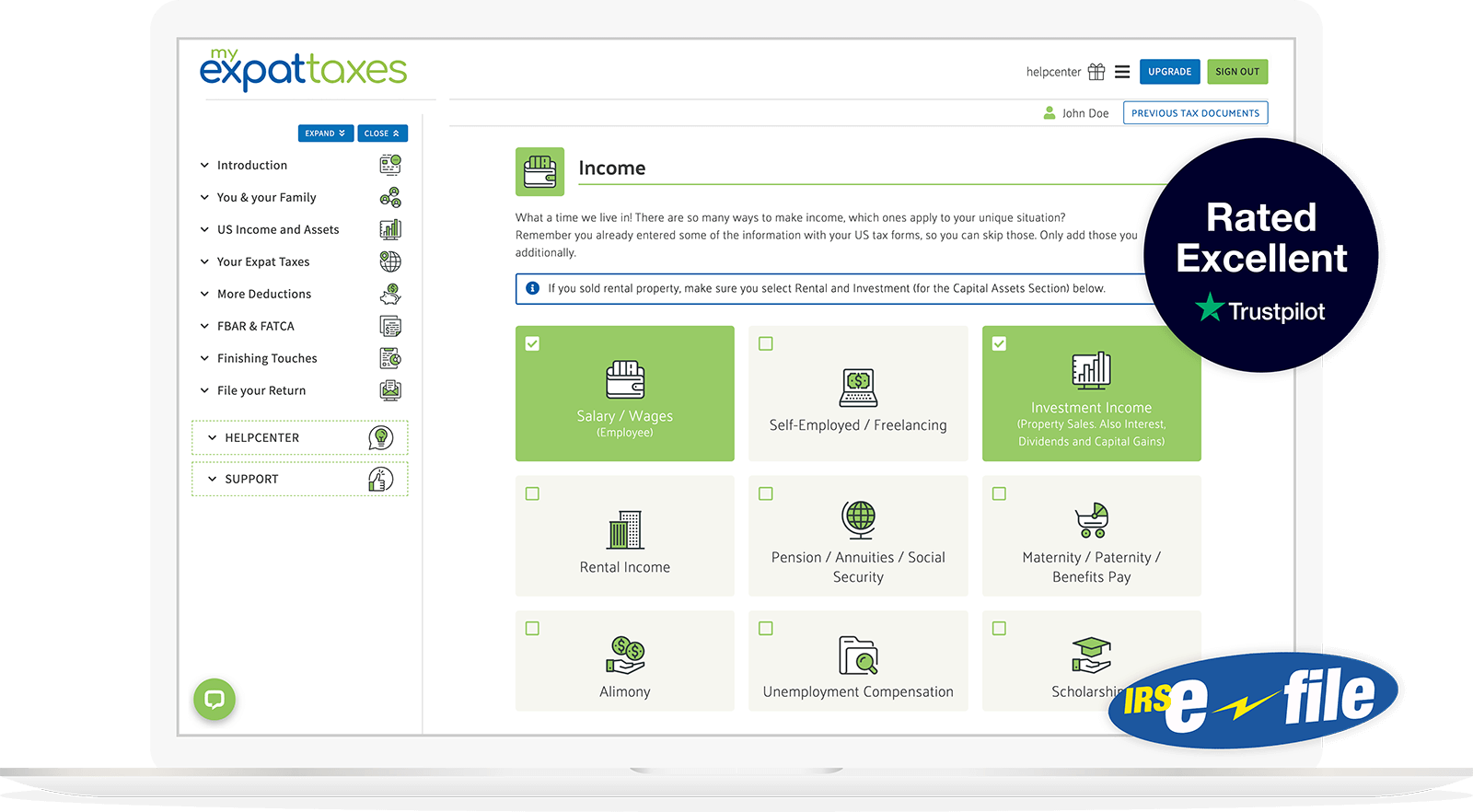Viewport: 1473px width, 812px height.
Task: Open the chat bubble widget
Action: [x=215, y=700]
